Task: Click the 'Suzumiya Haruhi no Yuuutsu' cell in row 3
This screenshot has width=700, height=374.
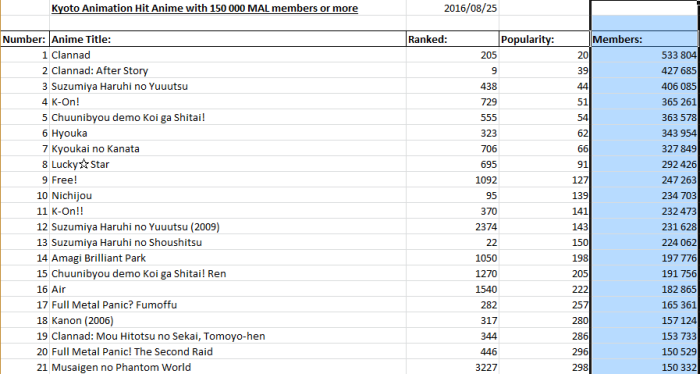Action: (x=228, y=86)
